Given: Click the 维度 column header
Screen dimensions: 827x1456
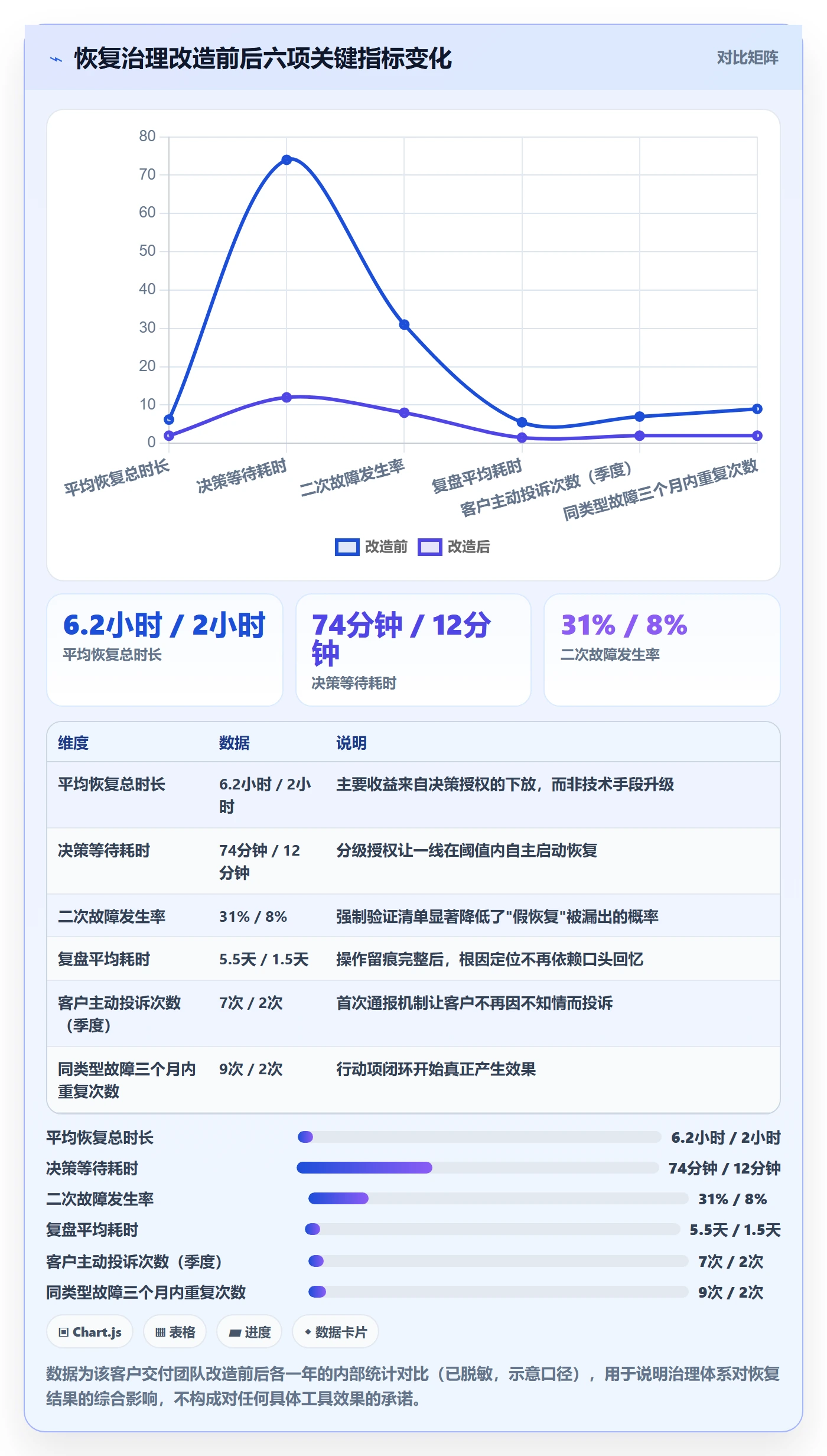Looking at the screenshot, I should 73,743.
